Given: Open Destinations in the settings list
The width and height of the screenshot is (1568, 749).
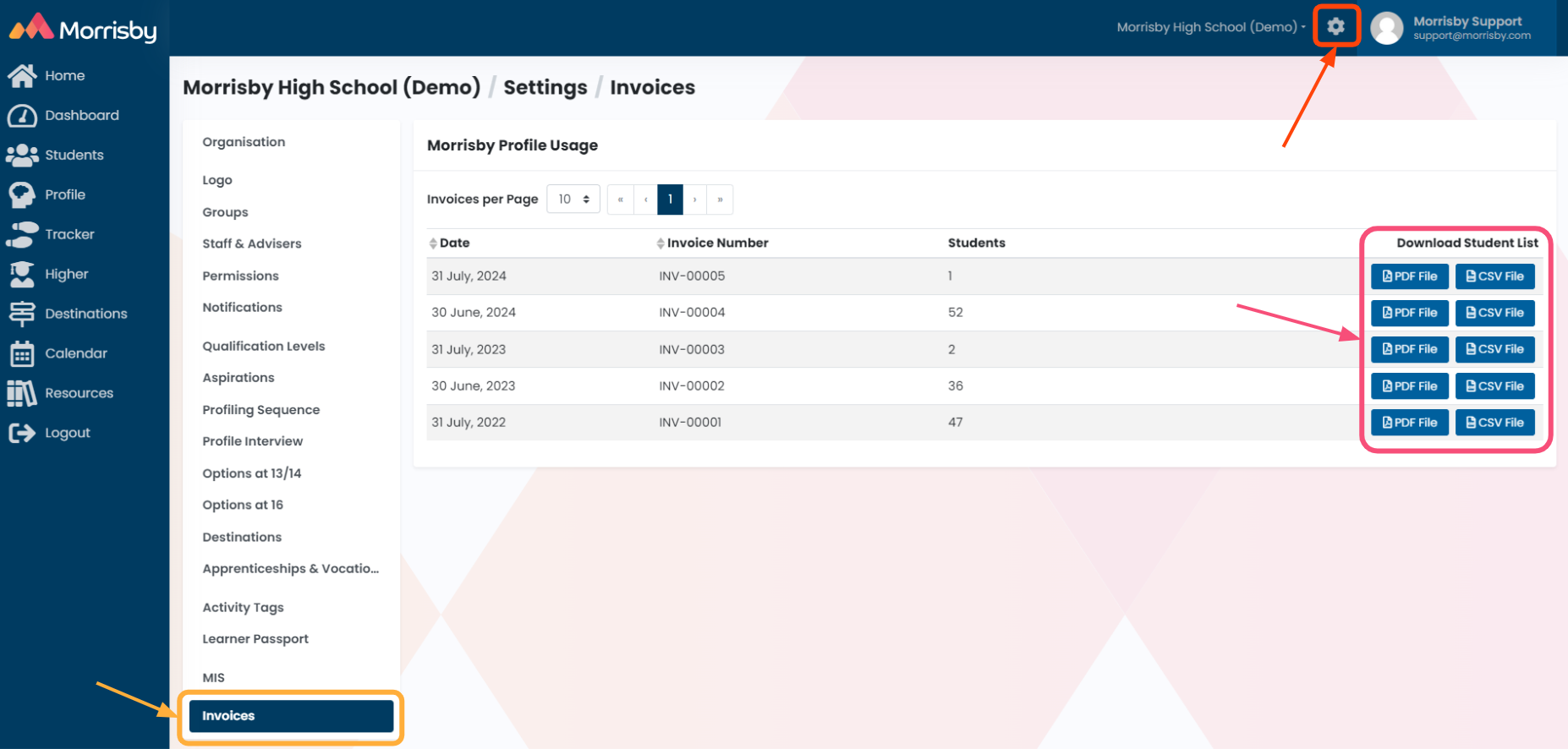Looking at the screenshot, I should pos(242,537).
